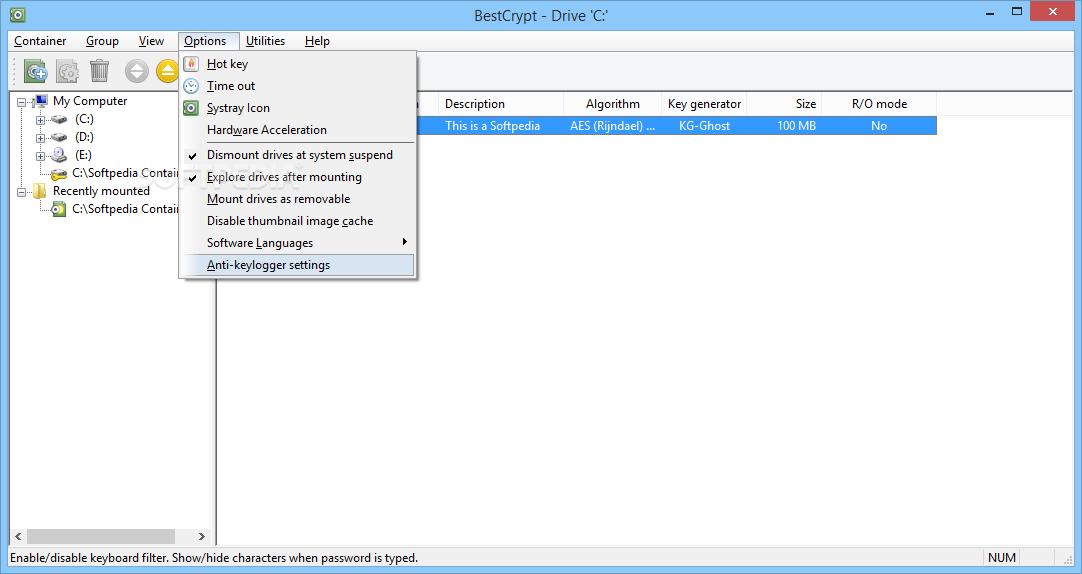1082x574 pixels.
Task: Collapse the My Computer tree node
Action: [x=21, y=102]
